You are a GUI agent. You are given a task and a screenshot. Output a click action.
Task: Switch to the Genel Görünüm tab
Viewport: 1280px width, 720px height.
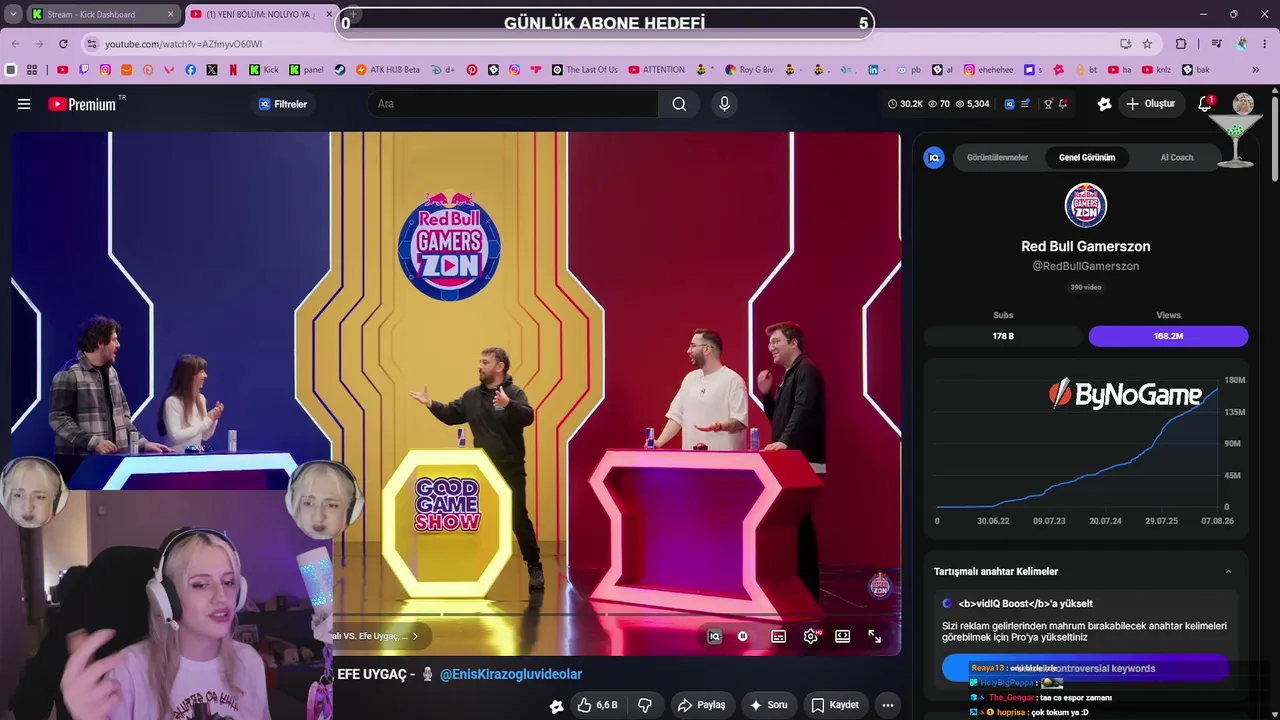1087,158
